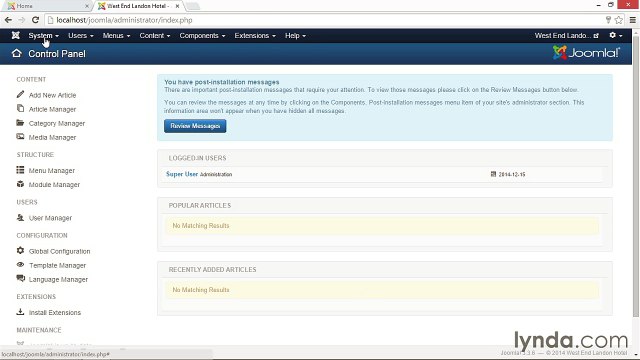Screen dimensions: 640x360
Task: Click the User Manager person icon
Action: (x=20, y=217)
